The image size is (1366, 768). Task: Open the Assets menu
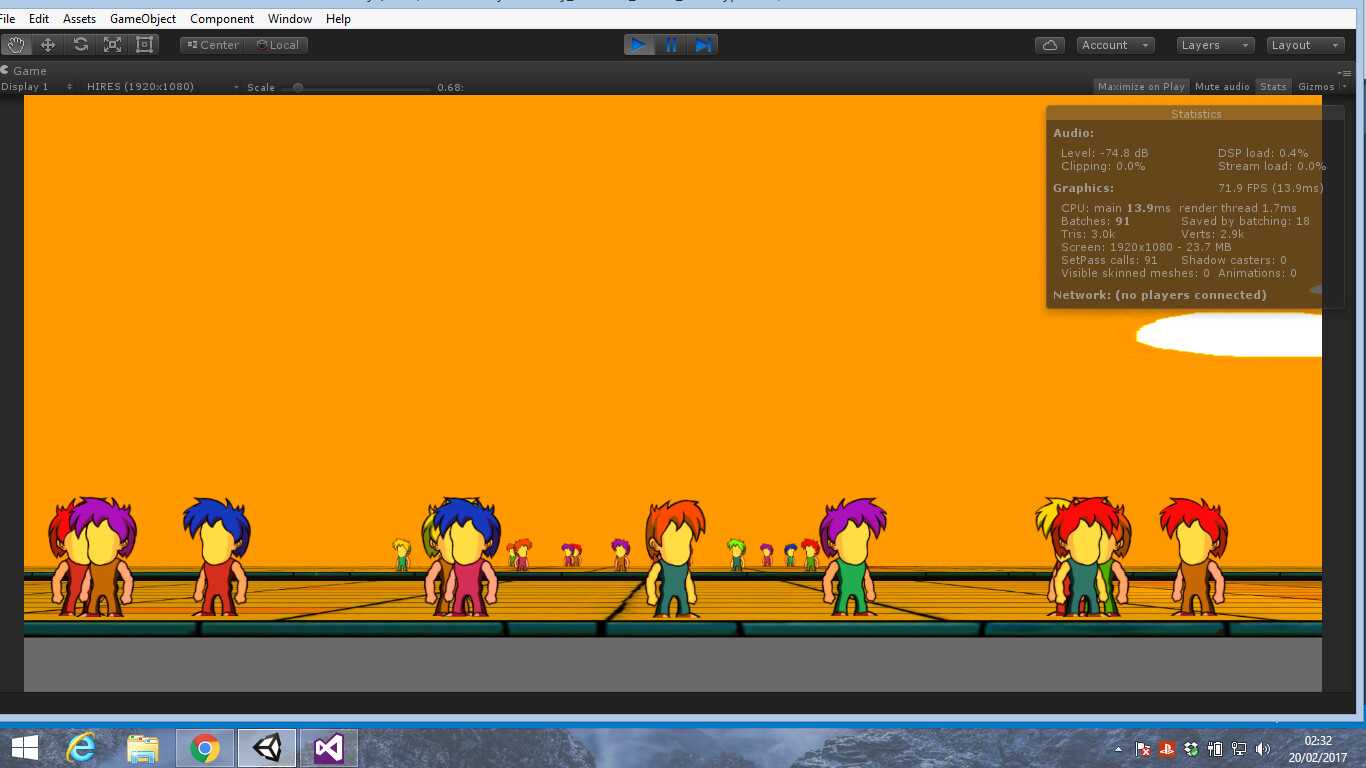click(x=80, y=19)
